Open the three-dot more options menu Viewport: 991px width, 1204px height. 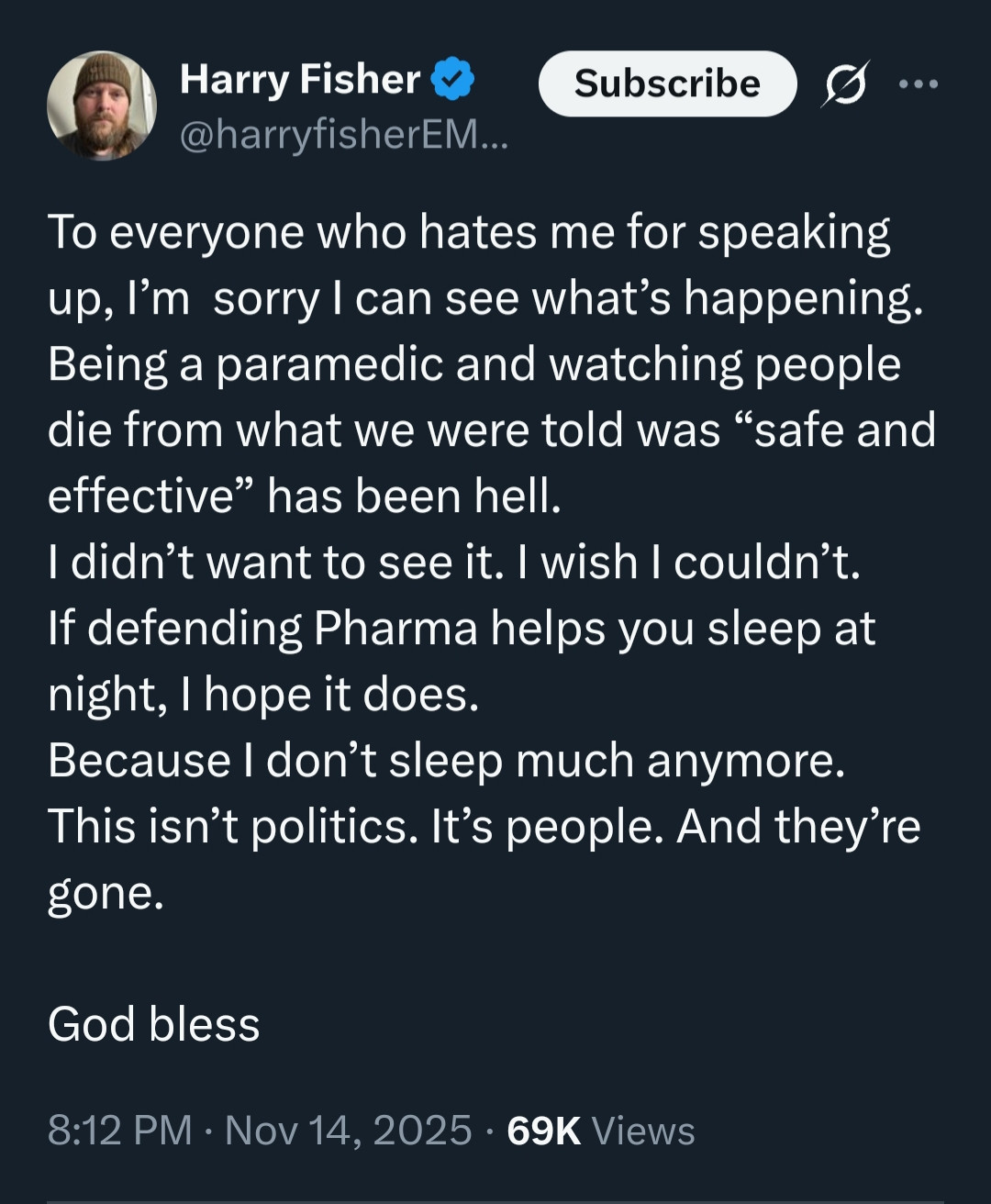[x=919, y=84]
